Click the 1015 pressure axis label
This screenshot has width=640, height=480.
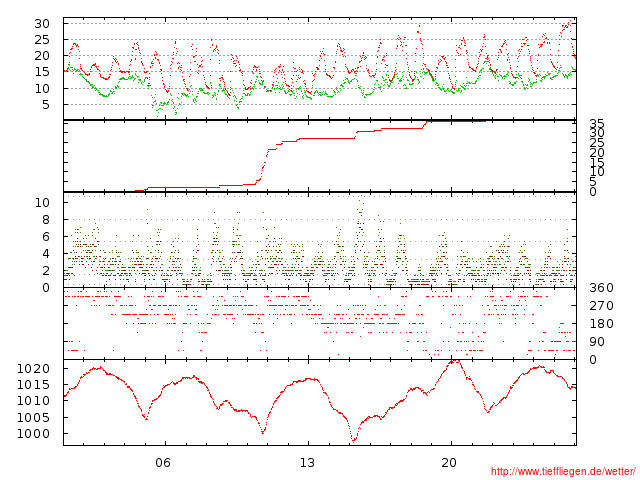tap(33, 385)
